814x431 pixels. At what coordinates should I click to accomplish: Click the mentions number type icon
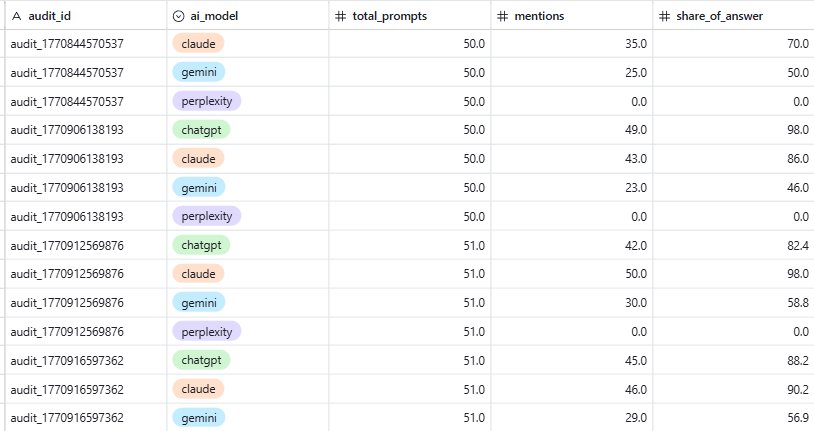(503, 16)
